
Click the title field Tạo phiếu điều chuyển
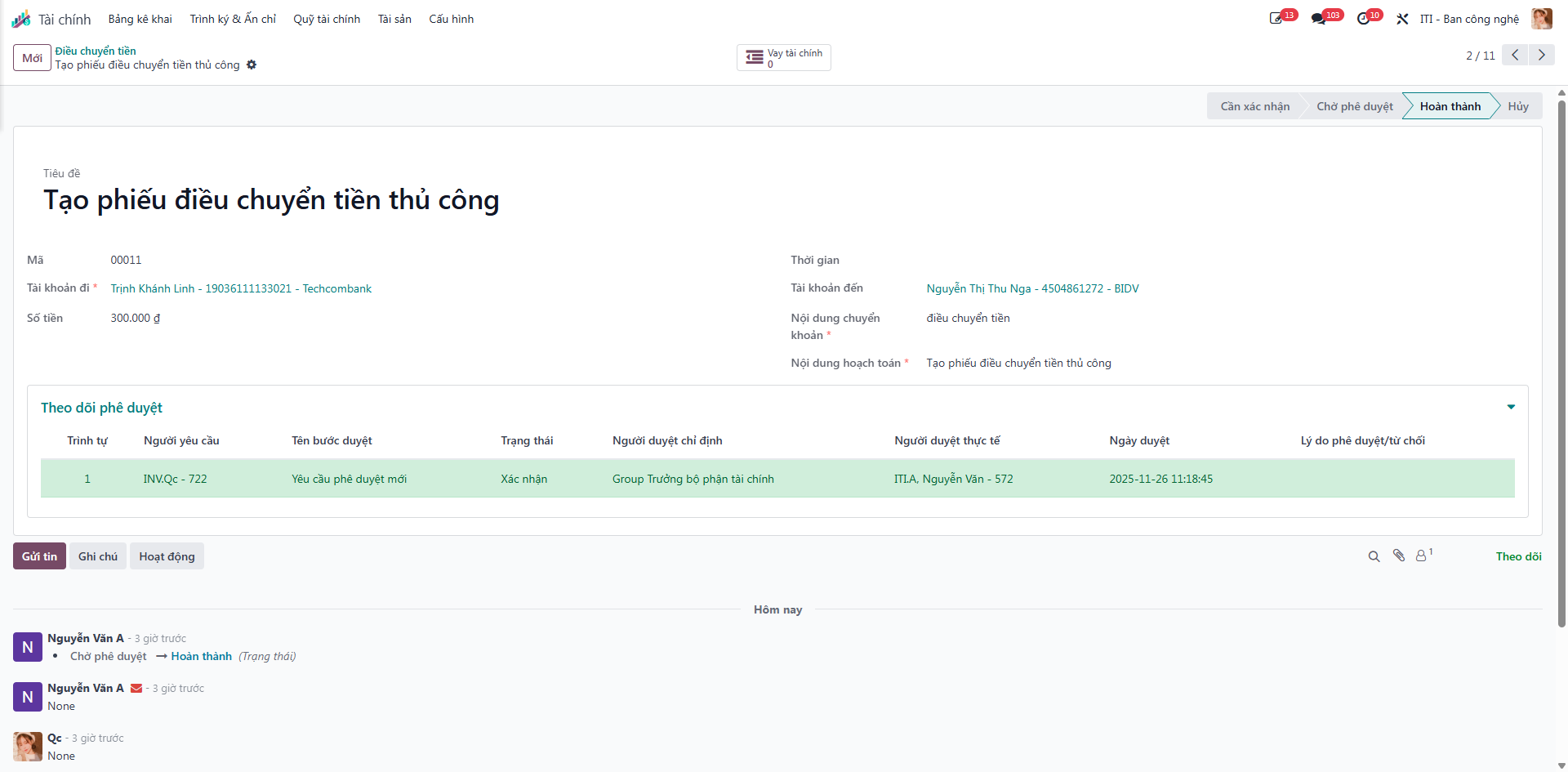click(271, 200)
